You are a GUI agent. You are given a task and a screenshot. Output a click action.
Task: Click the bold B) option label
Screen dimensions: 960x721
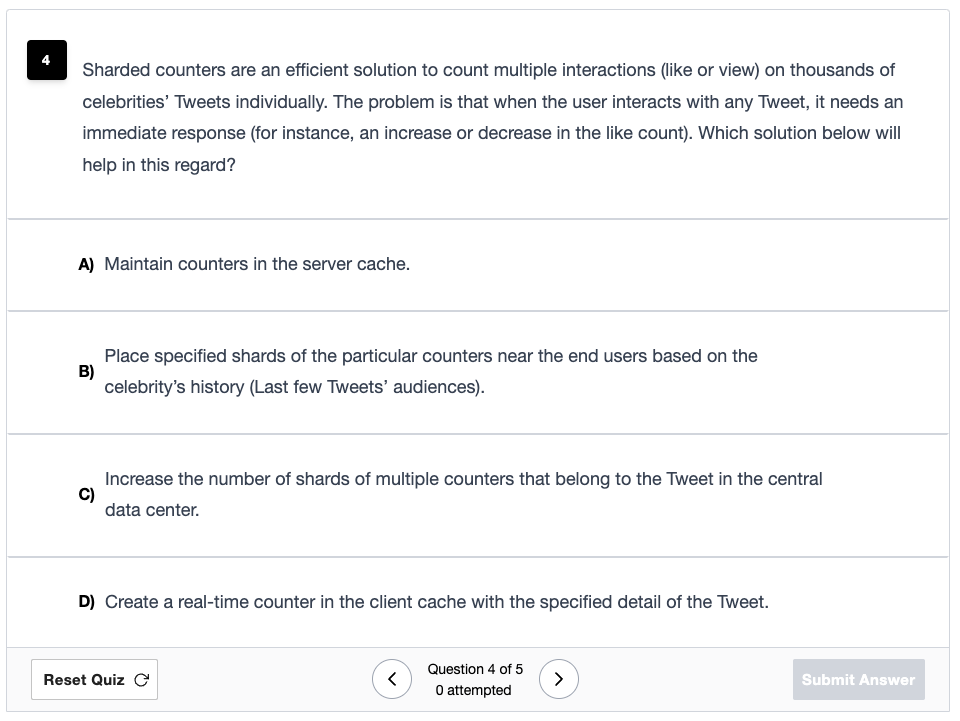pos(86,372)
